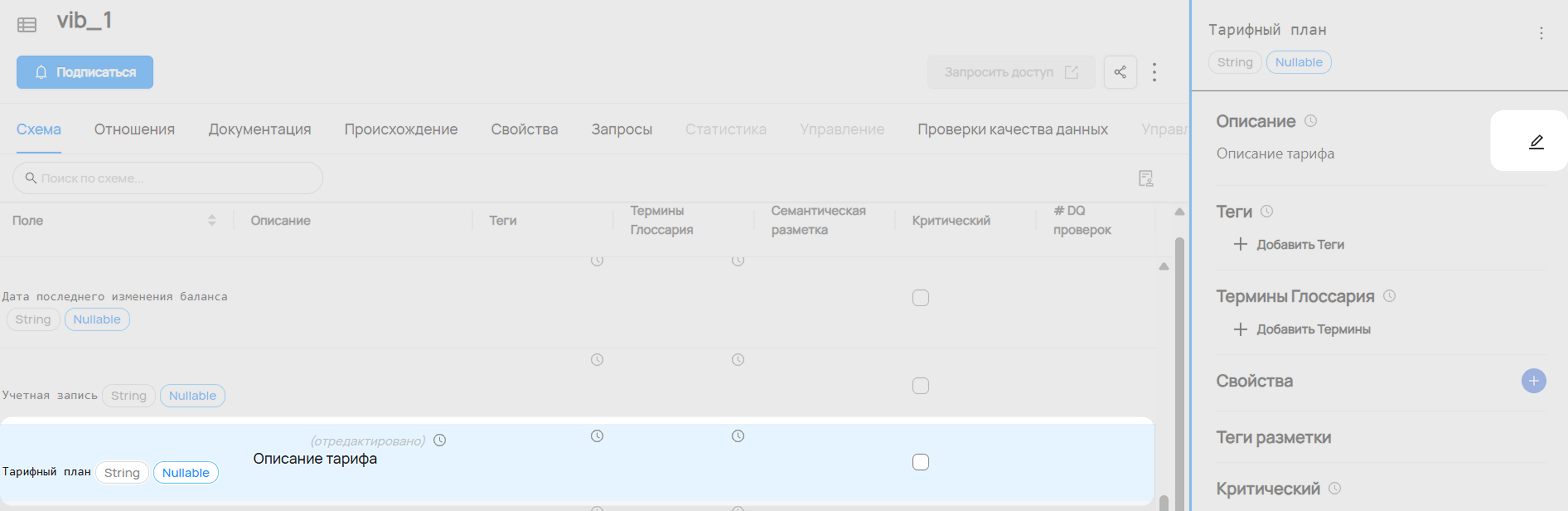This screenshot has width=1568, height=511.
Task: Click the share icon button
Action: pyautogui.click(x=1120, y=72)
